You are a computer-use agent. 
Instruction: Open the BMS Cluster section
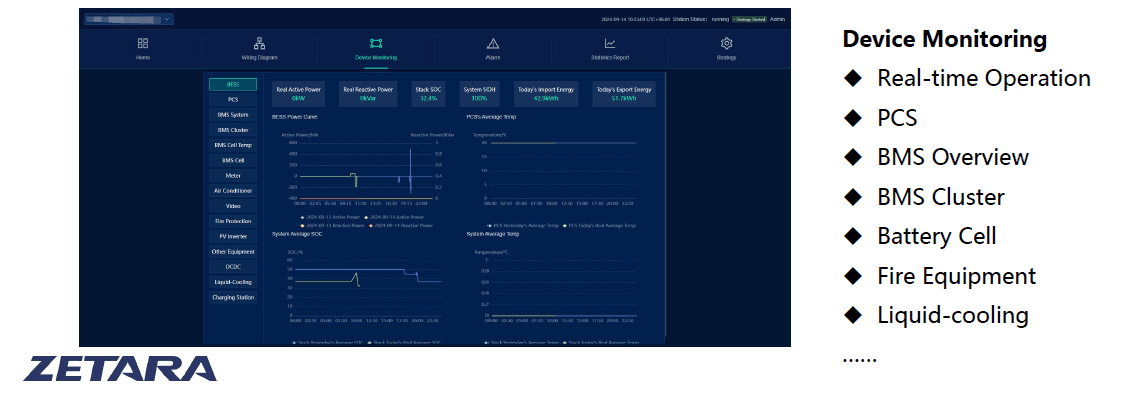233,130
